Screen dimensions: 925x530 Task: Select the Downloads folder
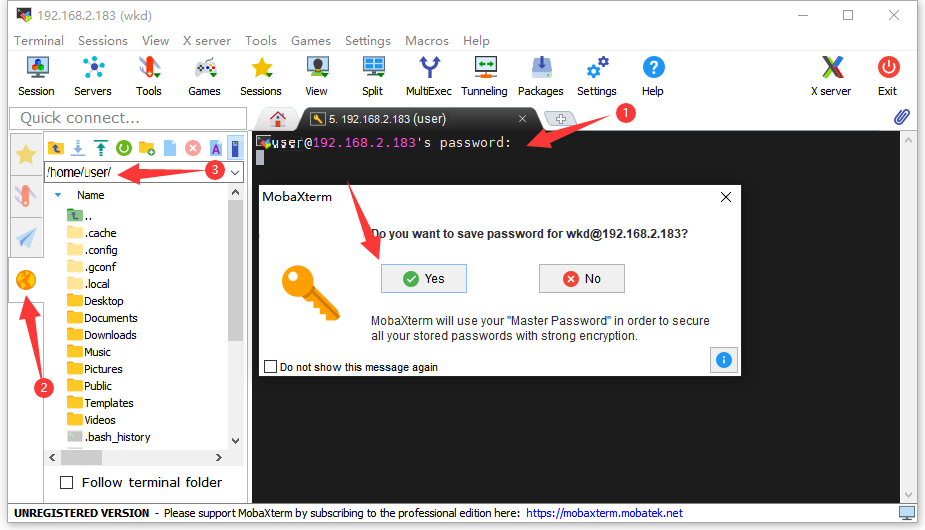click(101, 335)
